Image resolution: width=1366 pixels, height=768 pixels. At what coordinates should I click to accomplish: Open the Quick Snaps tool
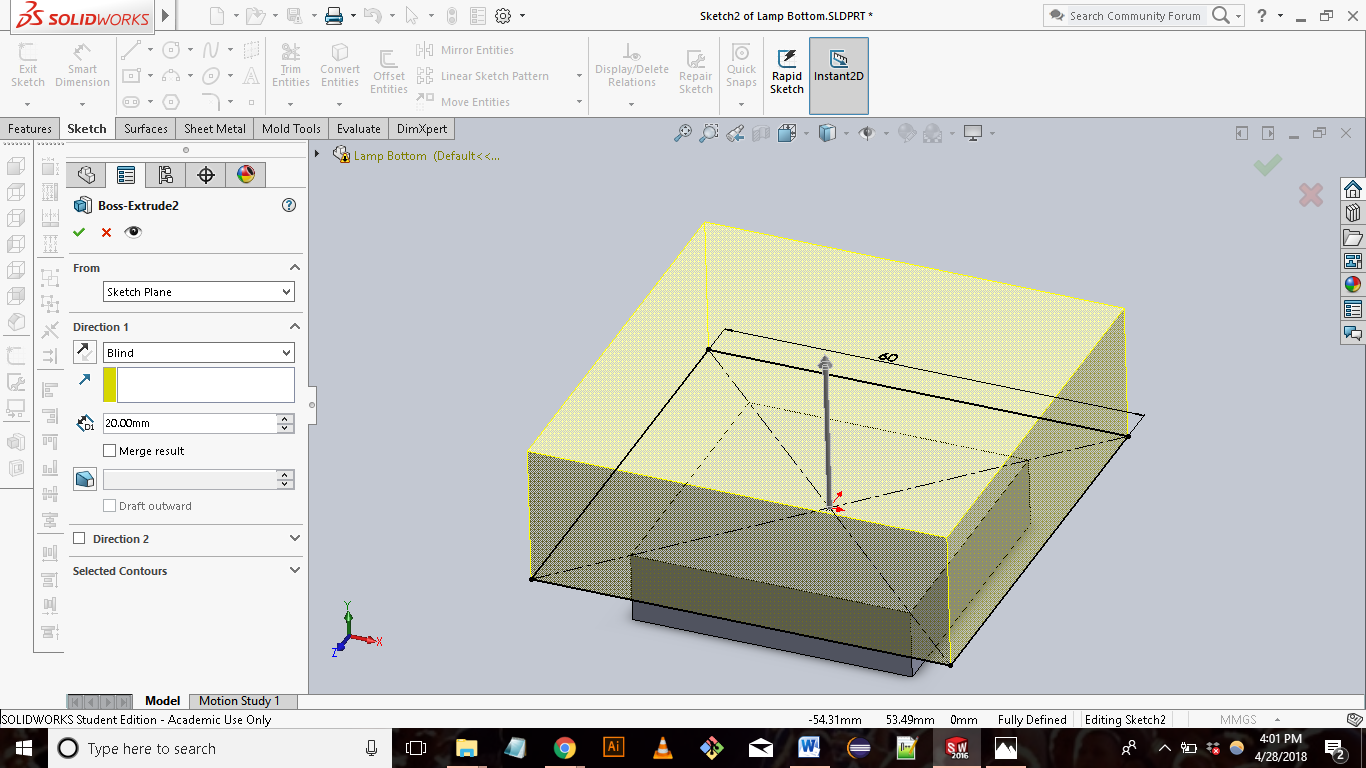pyautogui.click(x=741, y=65)
